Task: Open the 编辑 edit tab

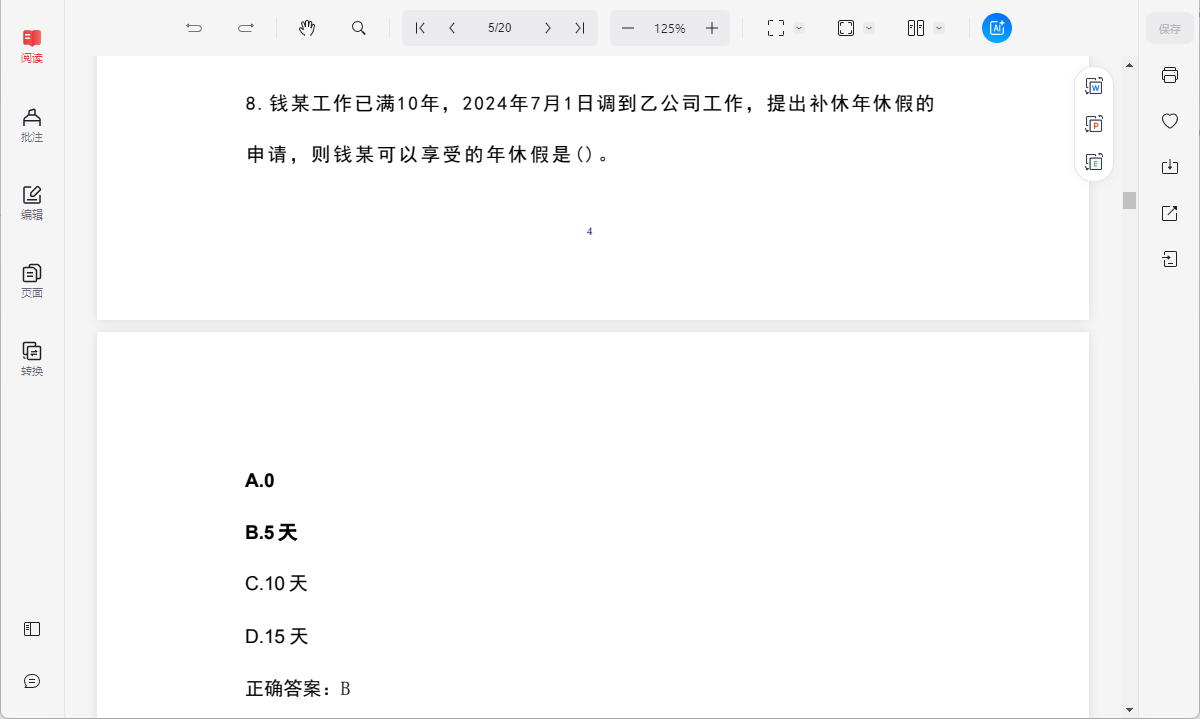Action: pyautogui.click(x=32, y=203)
